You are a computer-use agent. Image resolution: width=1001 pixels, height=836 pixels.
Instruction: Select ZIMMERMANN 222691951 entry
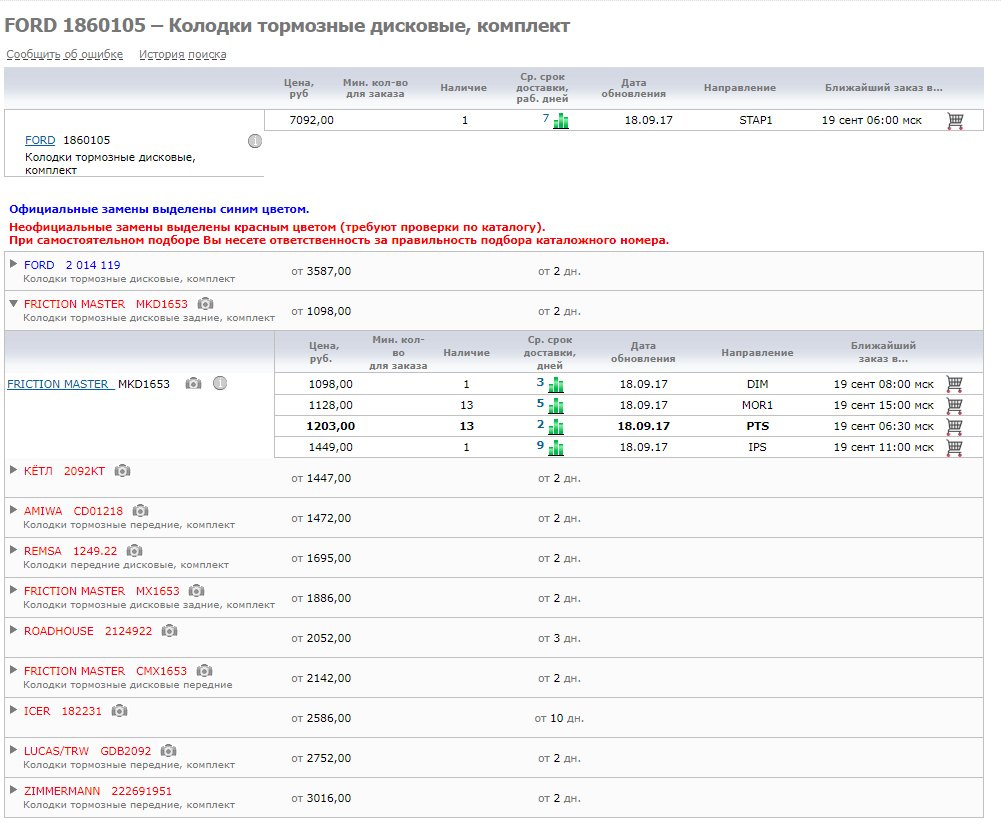click(98, 791)
